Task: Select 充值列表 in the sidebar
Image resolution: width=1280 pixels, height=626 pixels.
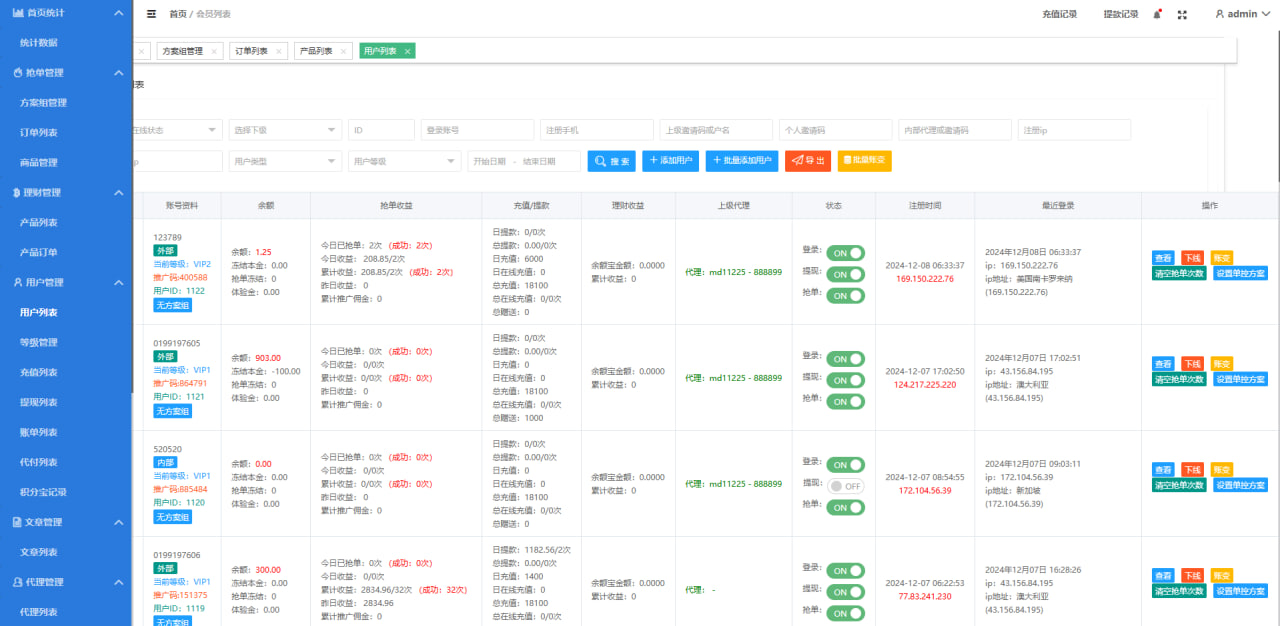Action: 39,372
